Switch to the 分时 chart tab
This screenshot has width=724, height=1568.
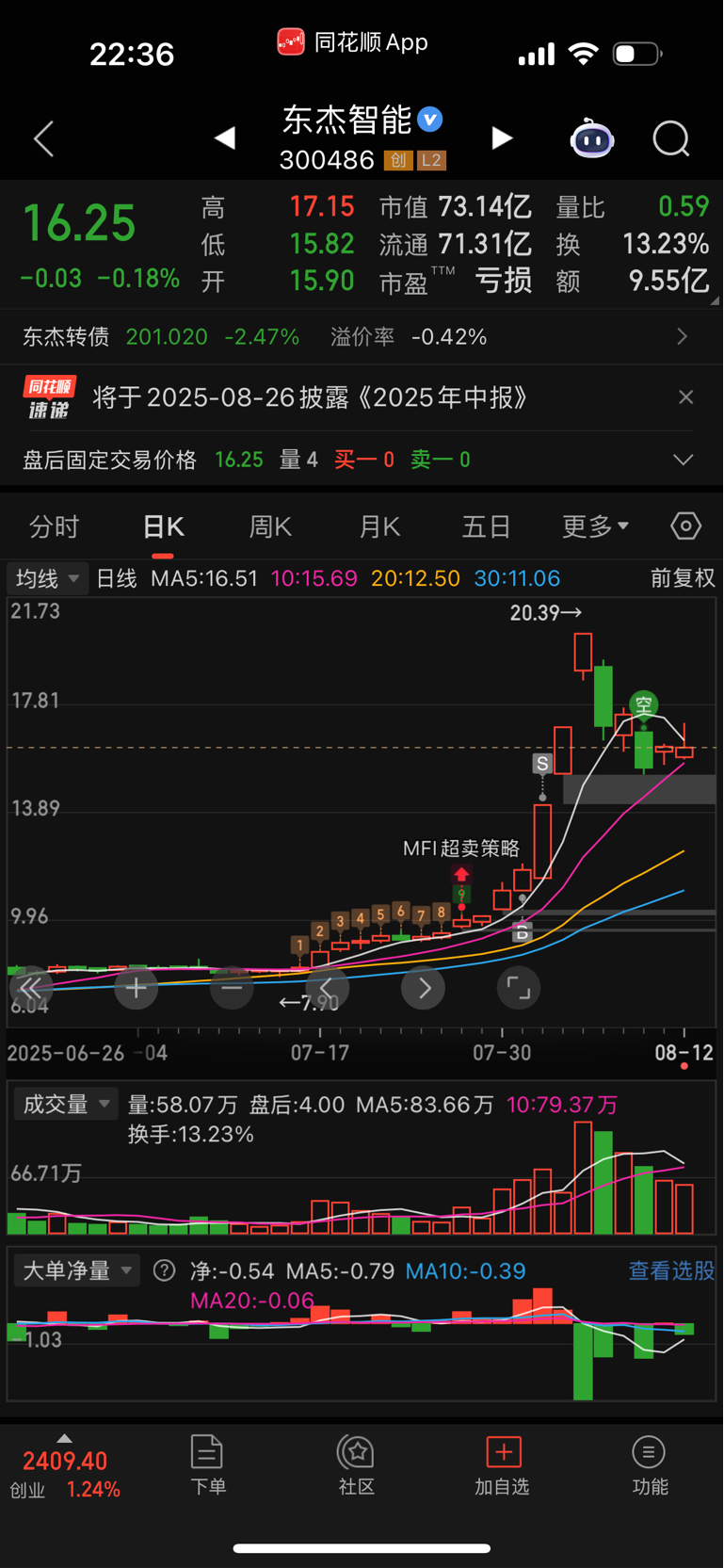pyautogui.click(x=55, y=526)
